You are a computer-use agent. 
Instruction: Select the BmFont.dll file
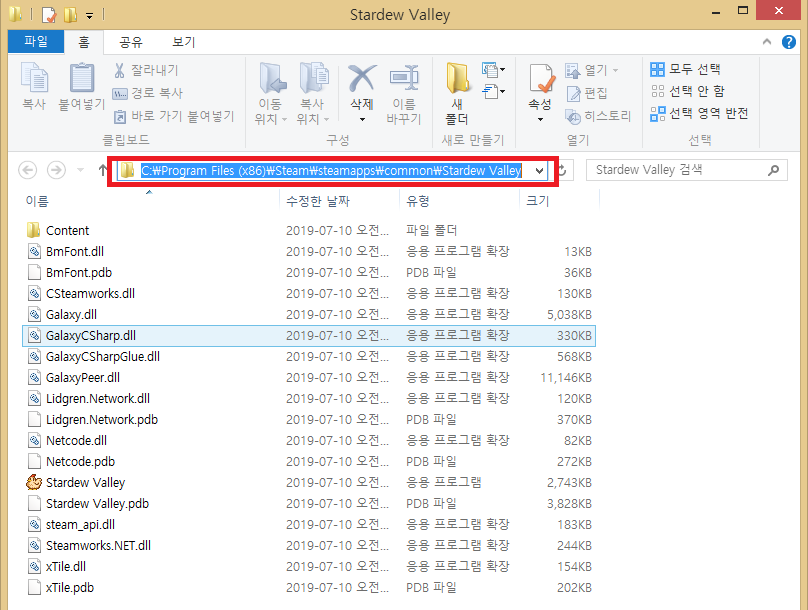[309, 251]
